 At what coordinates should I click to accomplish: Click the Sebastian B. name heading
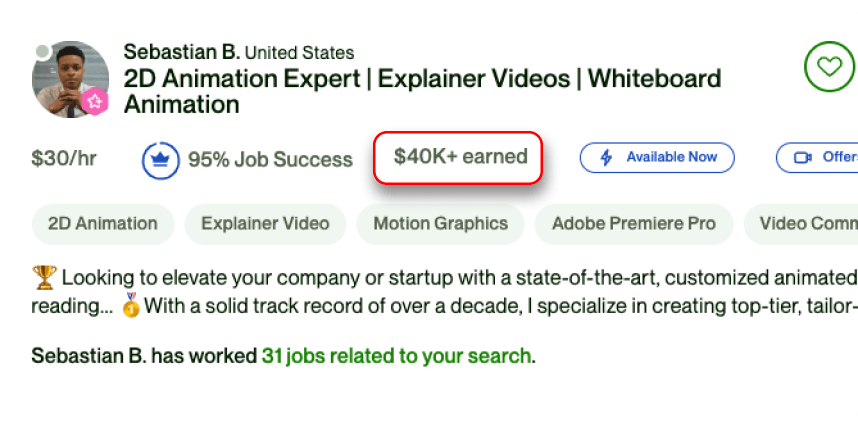click(x=181, y=51)
